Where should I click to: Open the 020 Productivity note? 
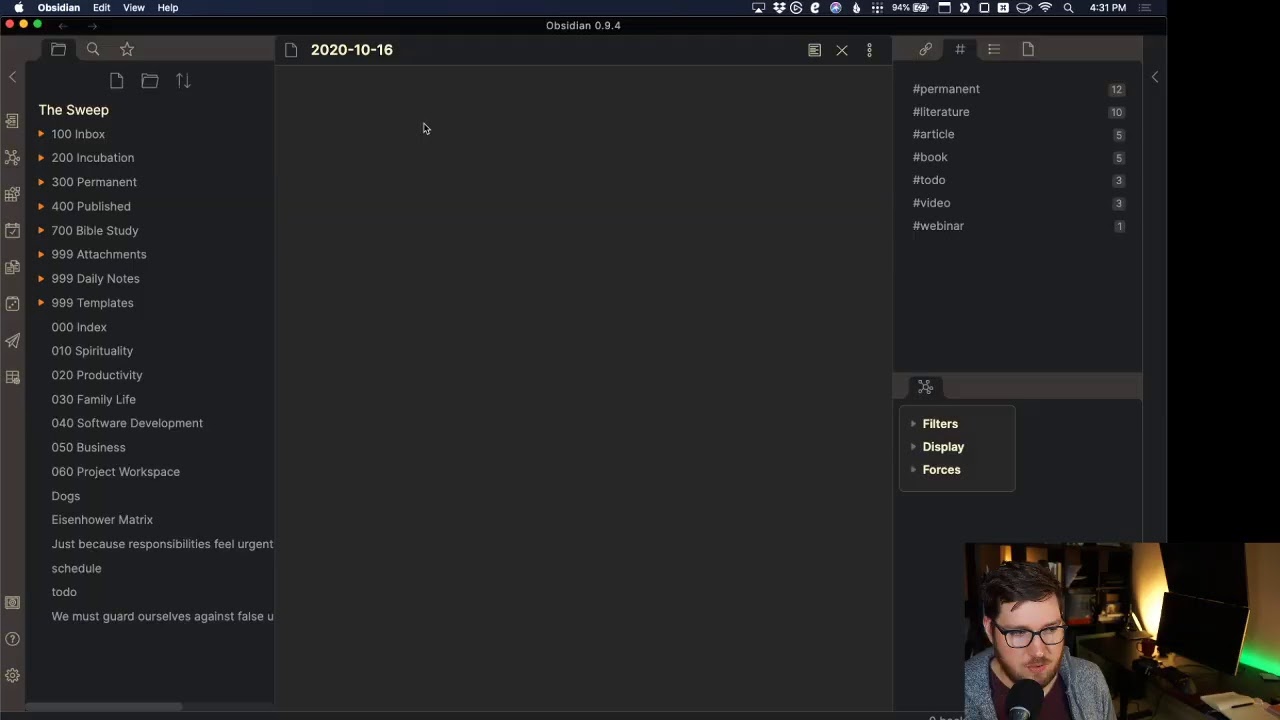click(x=97, y=375)
